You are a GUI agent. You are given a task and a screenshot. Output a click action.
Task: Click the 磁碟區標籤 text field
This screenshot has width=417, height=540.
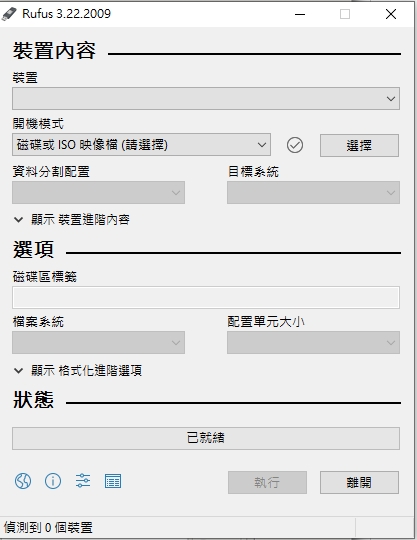[206, 297]
